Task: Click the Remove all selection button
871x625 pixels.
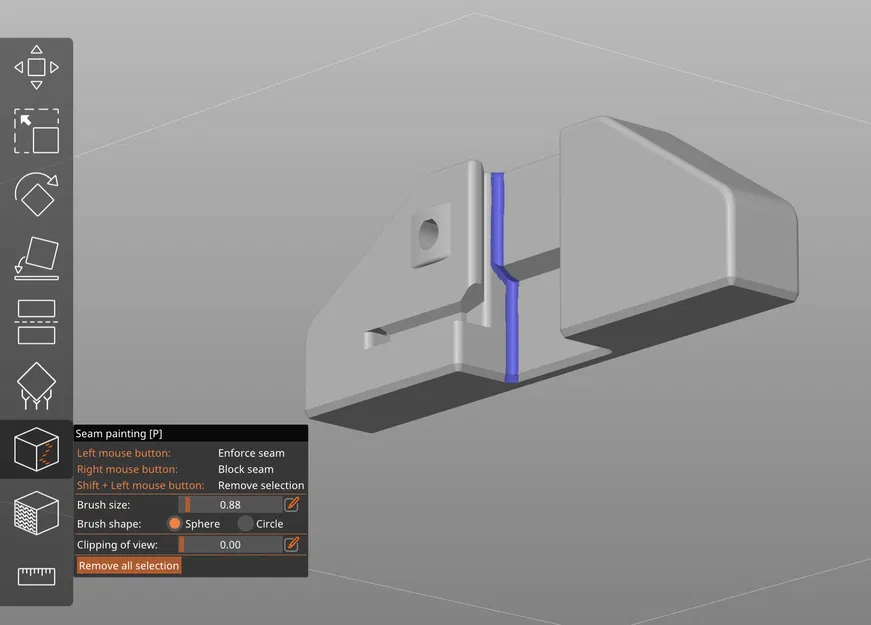Action: (129, 566)
